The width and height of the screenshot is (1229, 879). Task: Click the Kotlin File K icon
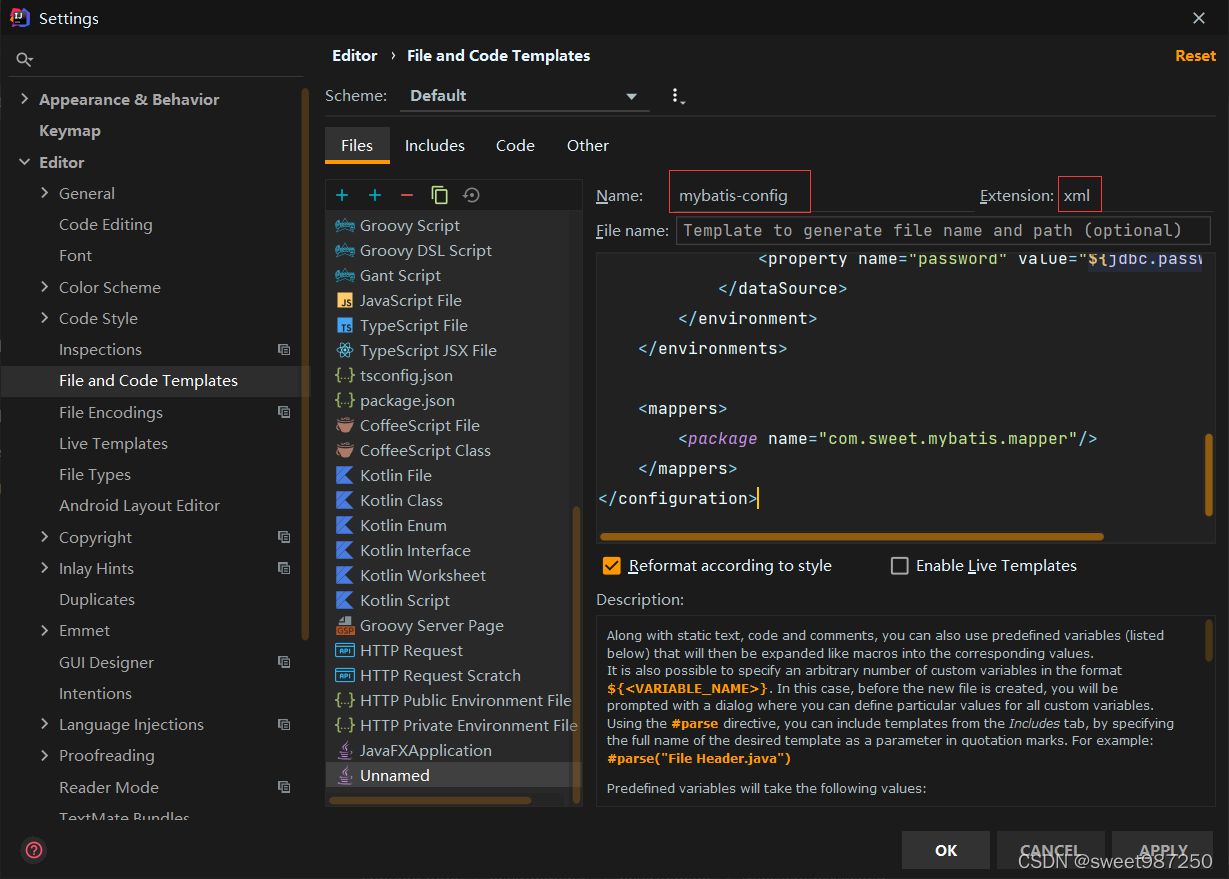click(345, 475)
